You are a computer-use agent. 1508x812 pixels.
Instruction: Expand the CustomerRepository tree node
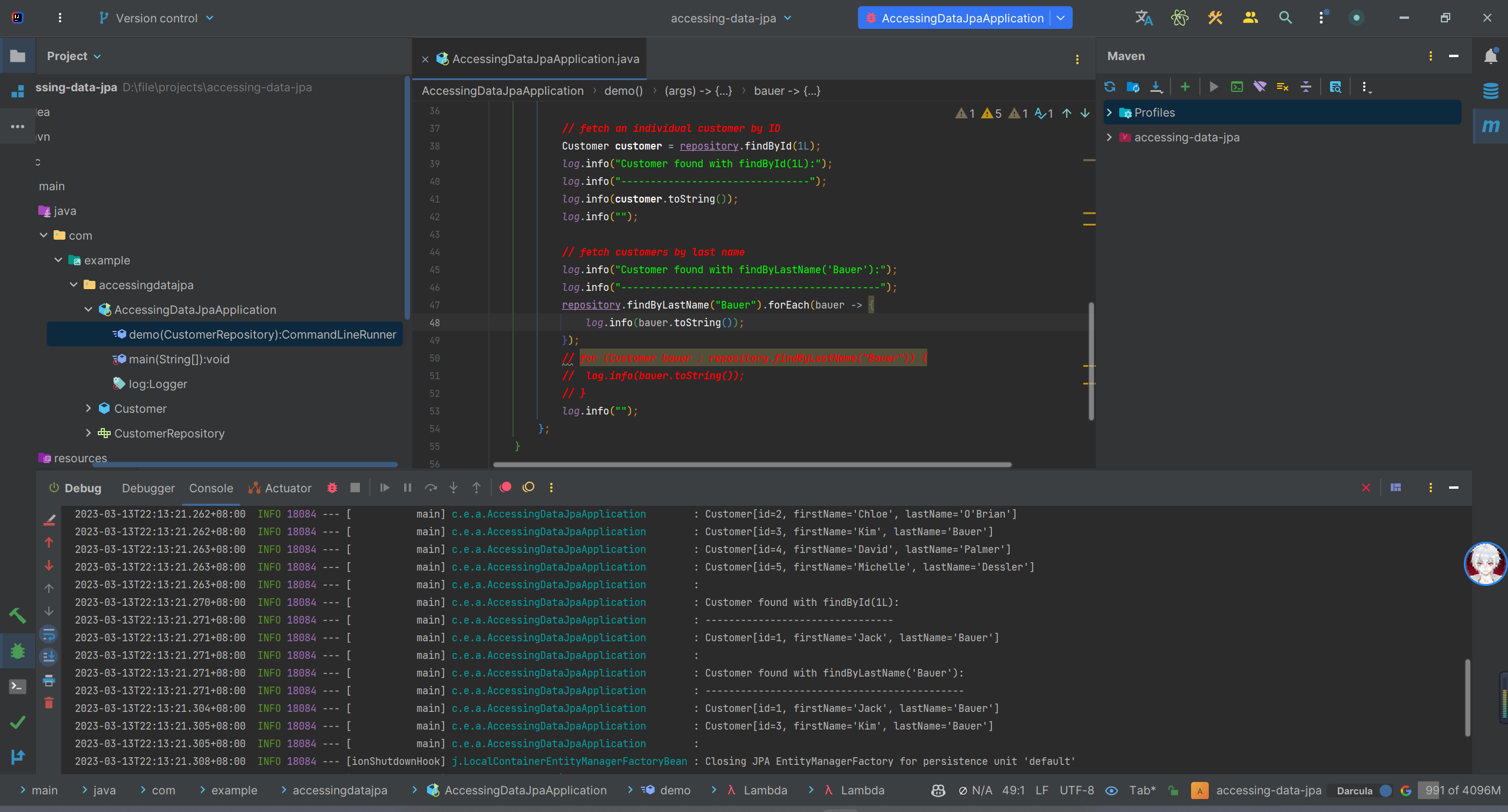point(88,433)
